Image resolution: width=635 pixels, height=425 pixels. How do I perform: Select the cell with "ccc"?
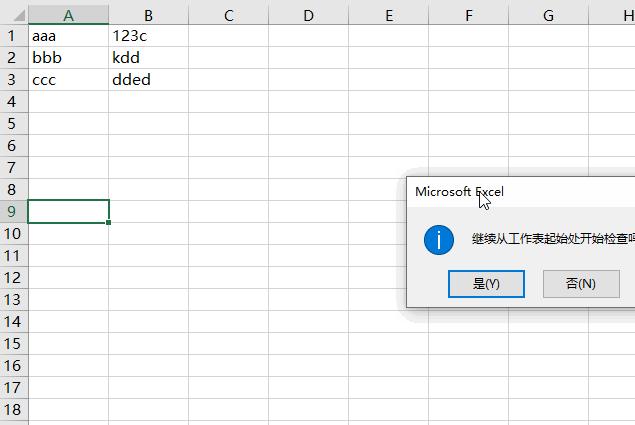[68, 80]
